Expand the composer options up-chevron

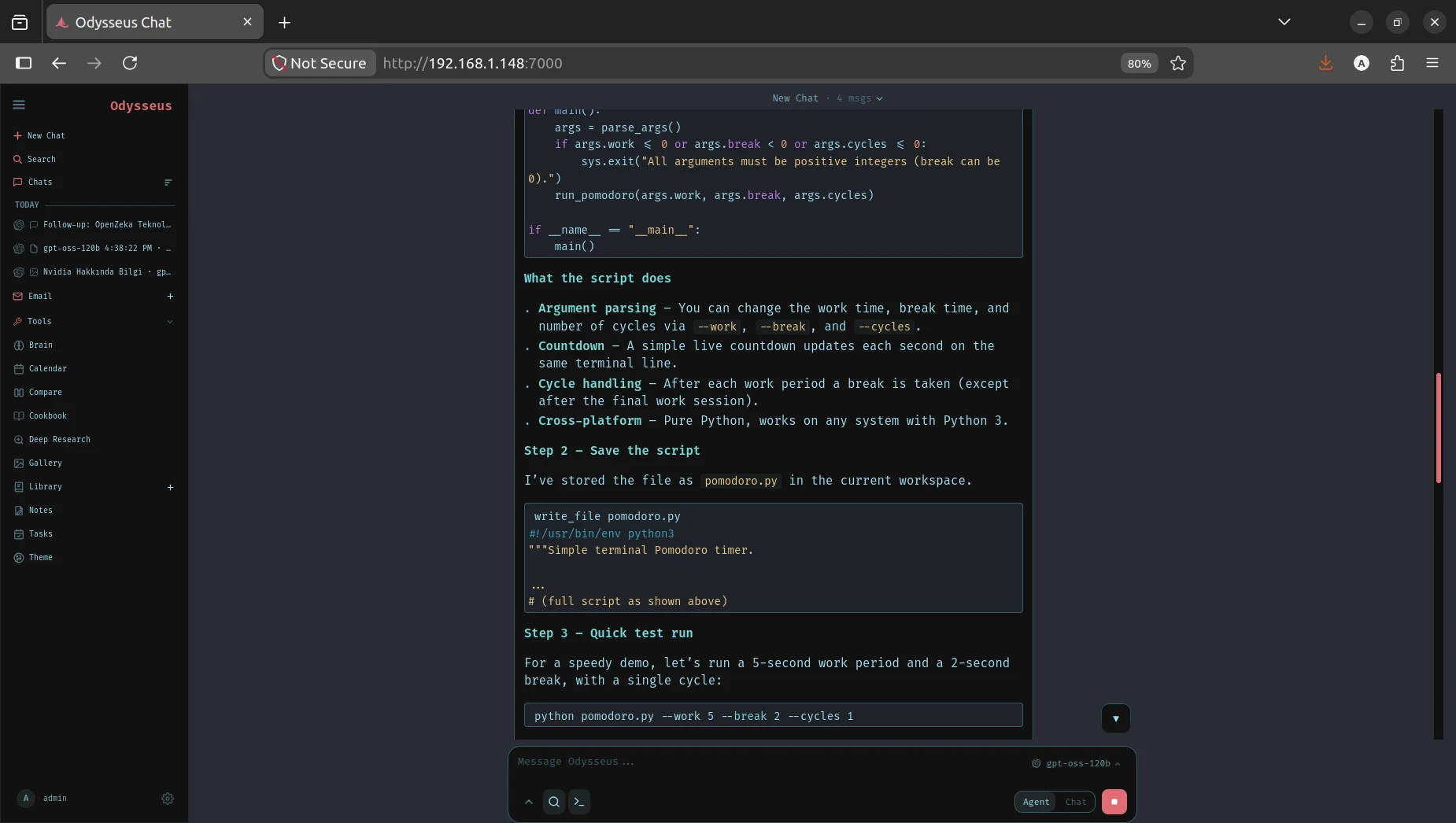click(x=529, y=802)
